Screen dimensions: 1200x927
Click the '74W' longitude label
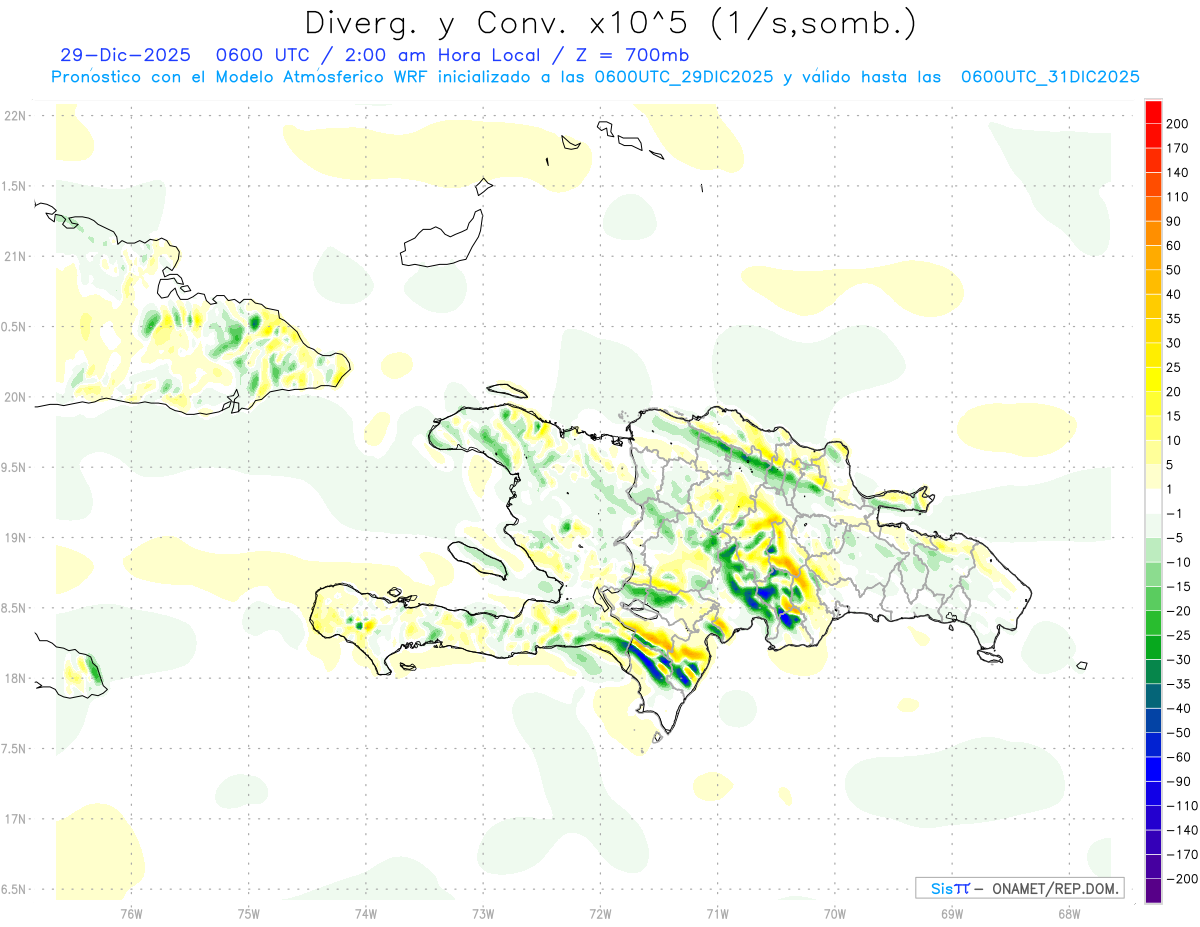coord(366,913)
